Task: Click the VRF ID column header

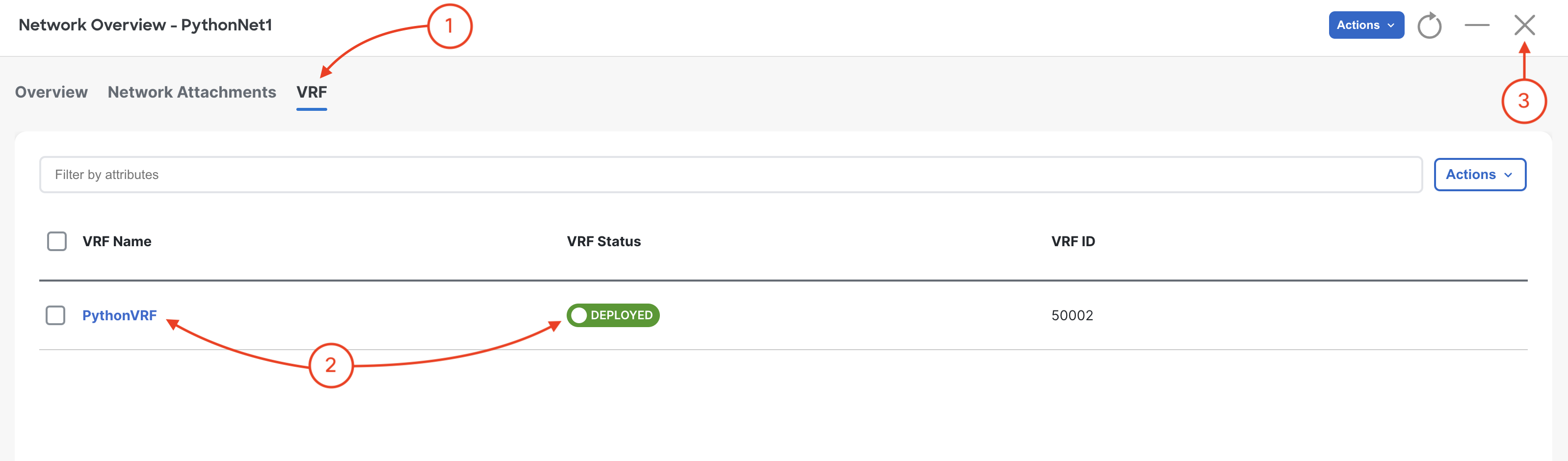Action: pyautogui.click(x=1072, y=241)
